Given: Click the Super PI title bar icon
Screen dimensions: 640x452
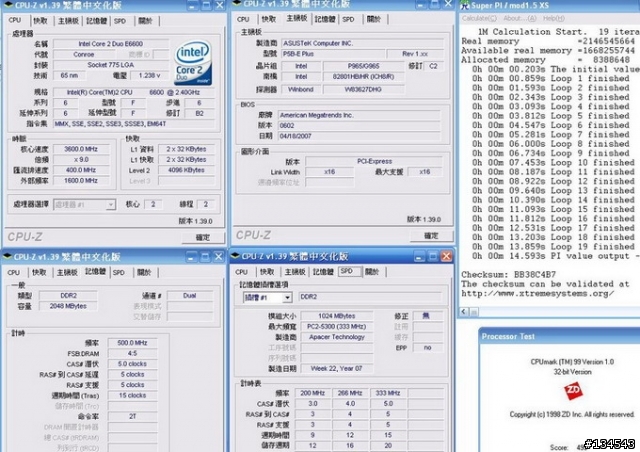Looking at the screenshot, I should pos(464,5).
